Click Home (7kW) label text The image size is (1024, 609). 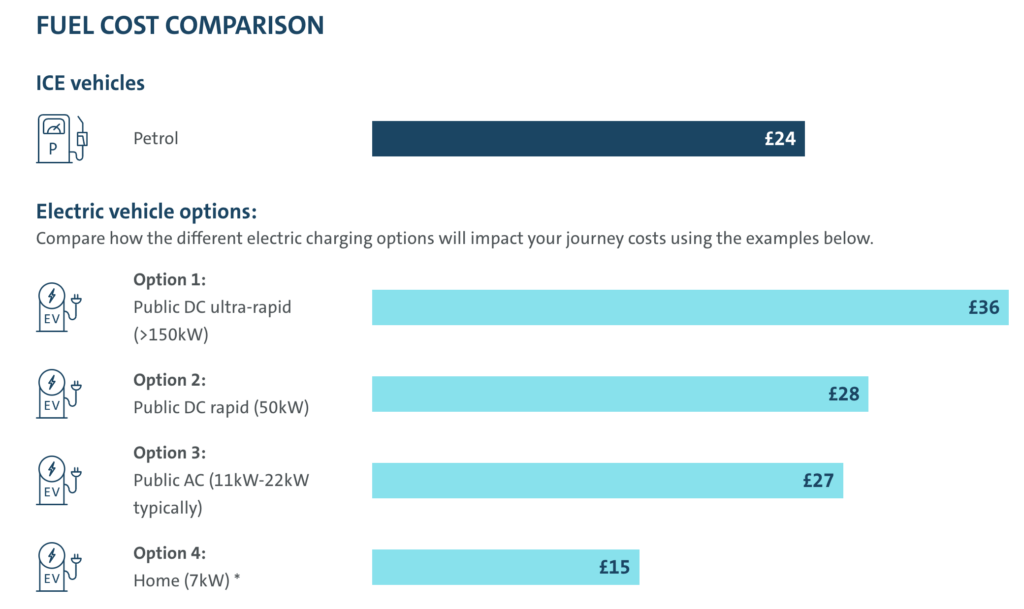186,580
